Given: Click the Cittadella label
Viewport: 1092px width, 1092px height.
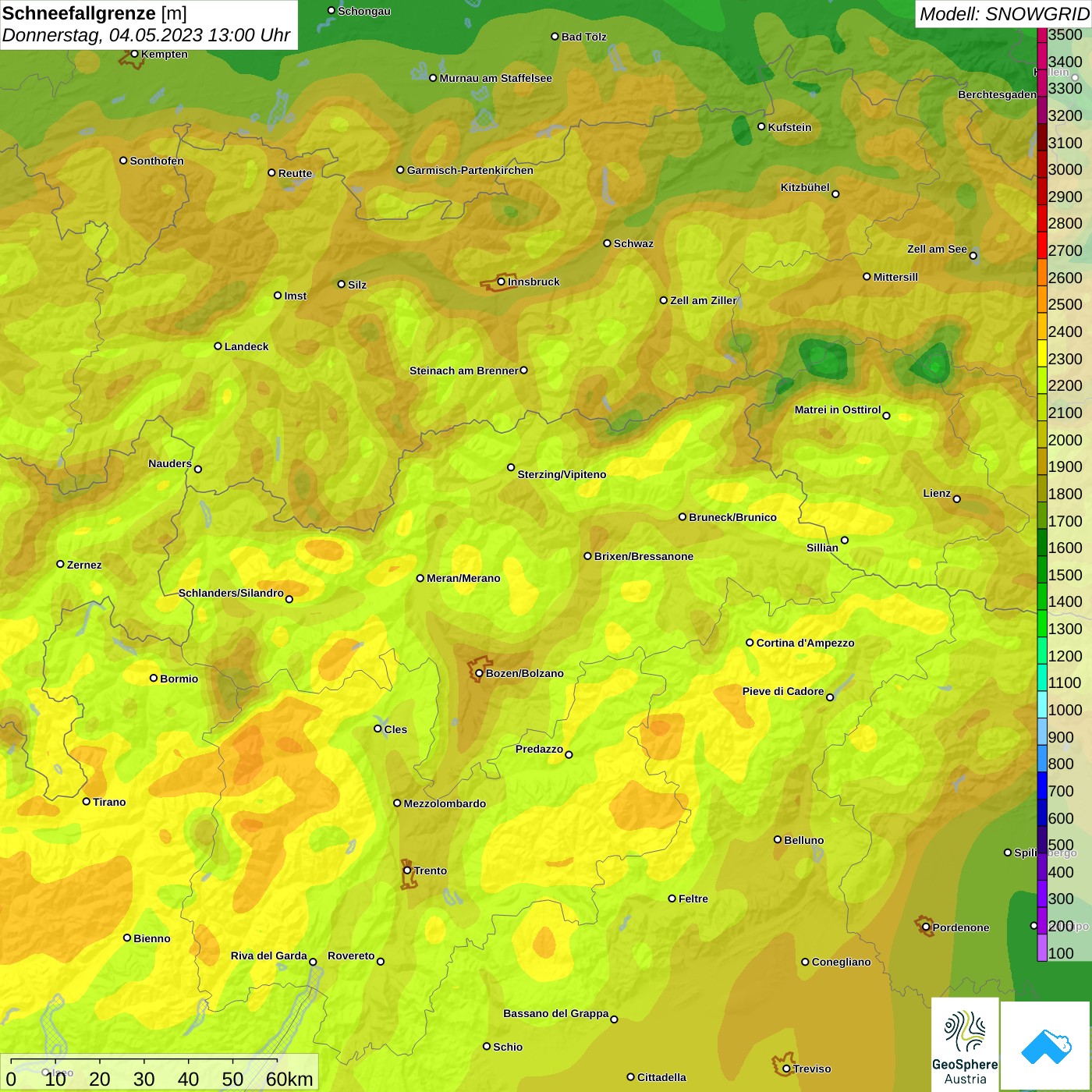Looking at the screenshot, I should (x=661, y=1077).
